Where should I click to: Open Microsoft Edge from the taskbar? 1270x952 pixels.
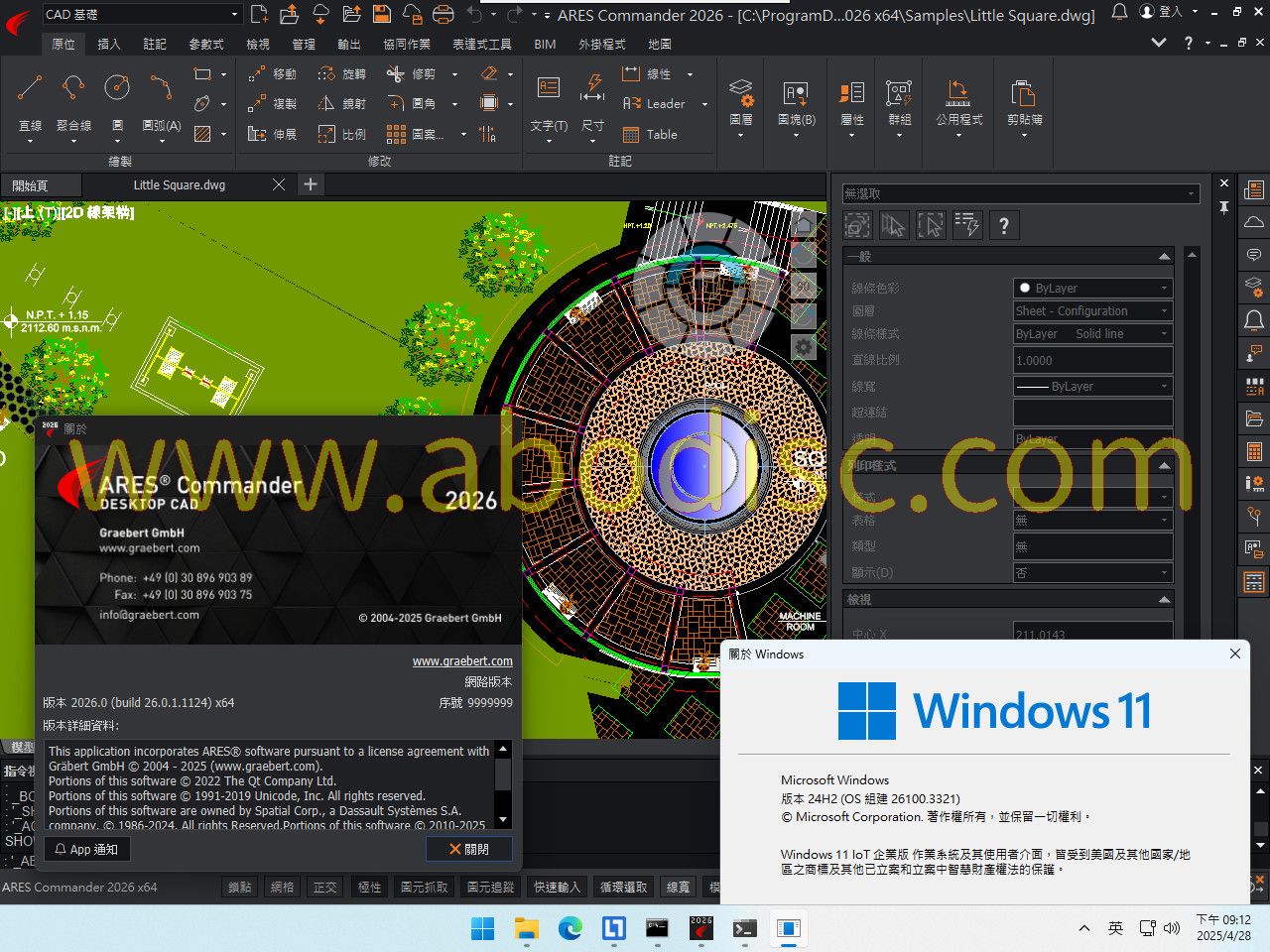pyautogui.click(x=571, y=929)
